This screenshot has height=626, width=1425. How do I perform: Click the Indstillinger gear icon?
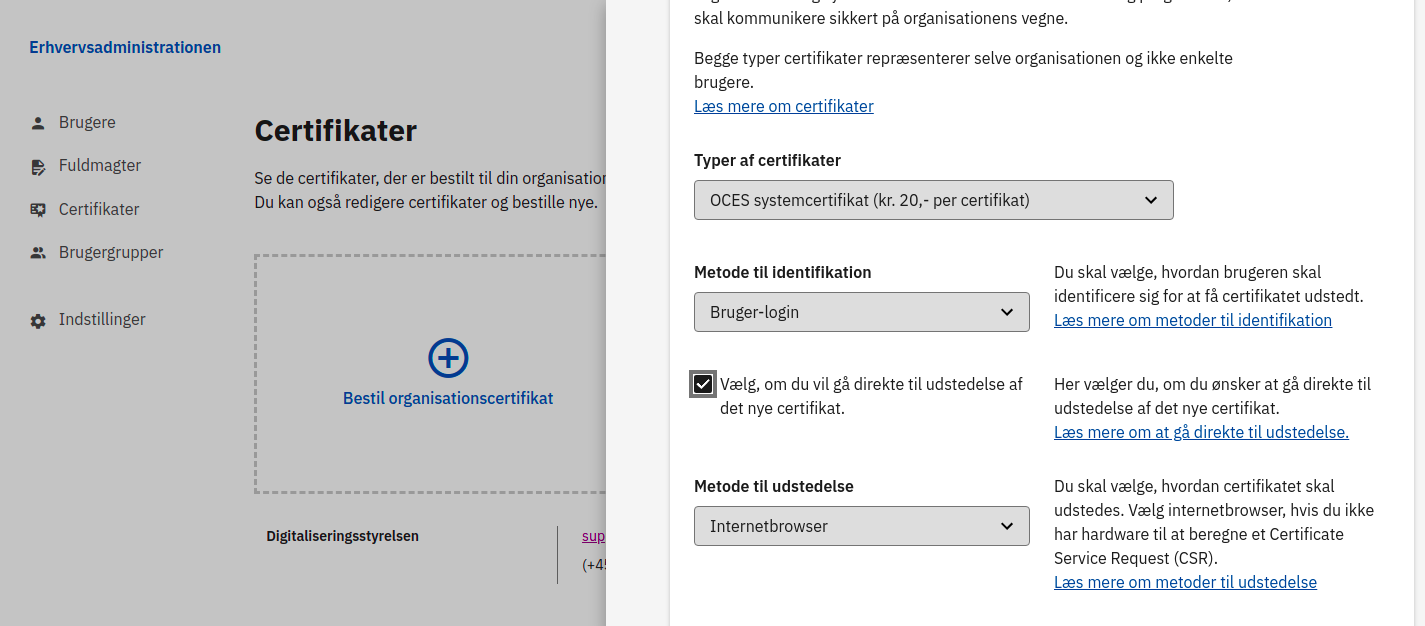pos(38,321)
